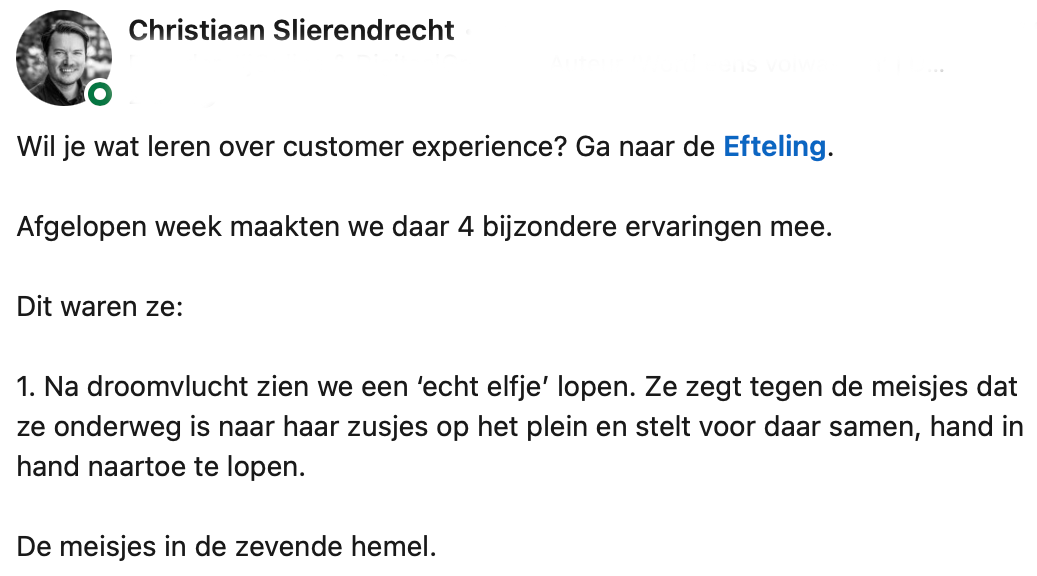The image size is (1037, 576).
Task: Click the line 'Dit waren ze:'
Action: 100,307
